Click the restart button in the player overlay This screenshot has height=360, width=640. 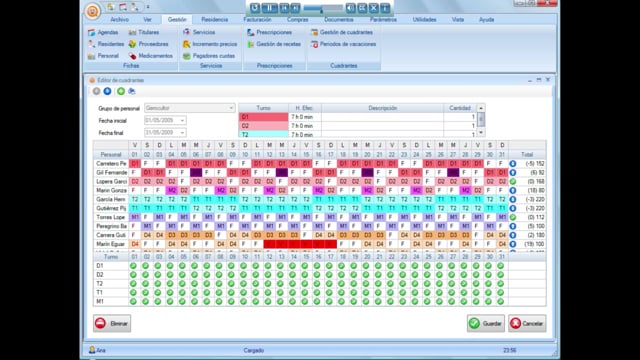tap(255, 8)
